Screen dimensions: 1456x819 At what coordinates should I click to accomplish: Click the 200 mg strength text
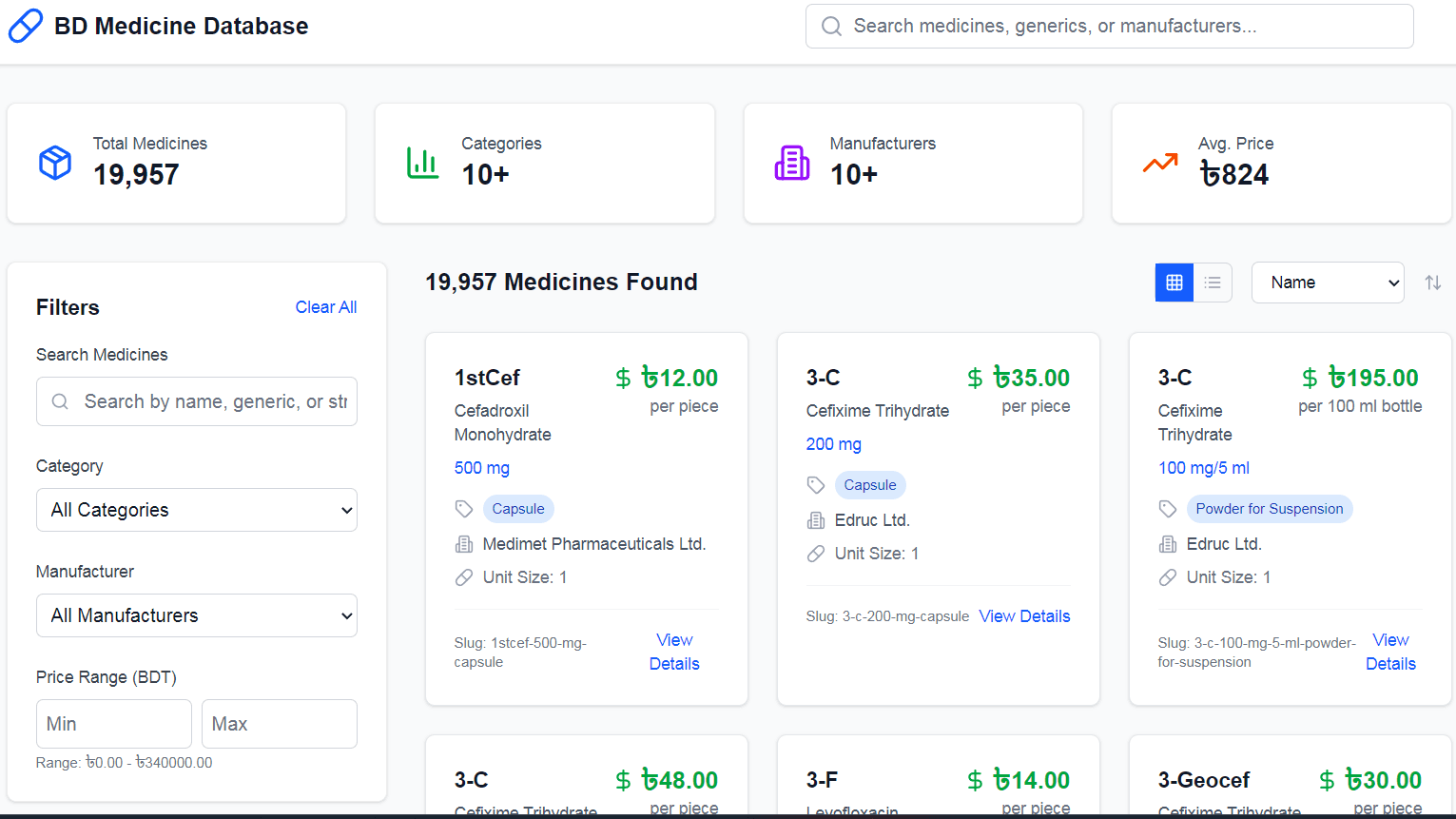[834, 444]
